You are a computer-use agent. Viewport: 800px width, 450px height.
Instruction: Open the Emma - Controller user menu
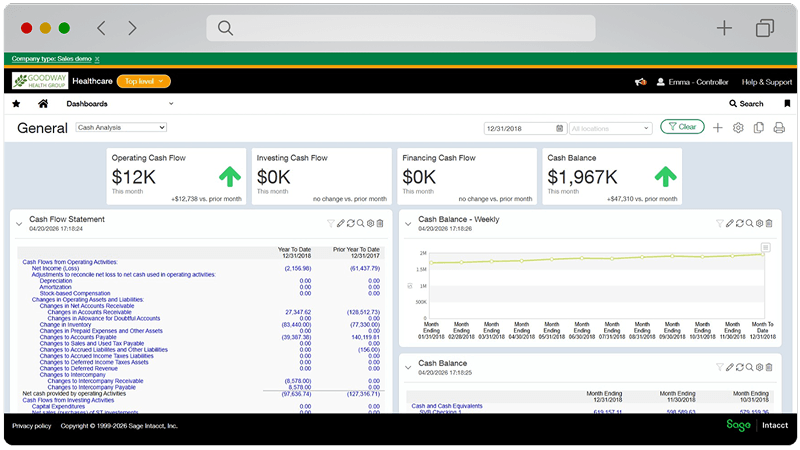pos(692,82)
